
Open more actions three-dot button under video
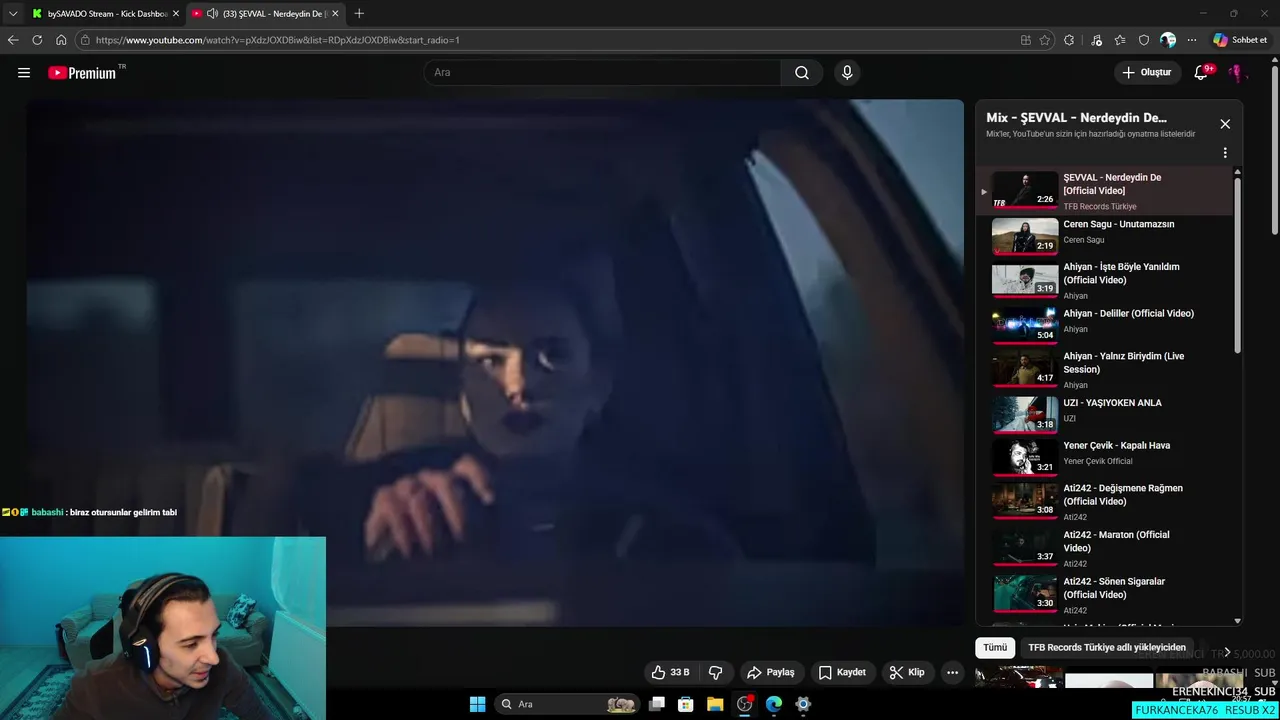(952, 672)
